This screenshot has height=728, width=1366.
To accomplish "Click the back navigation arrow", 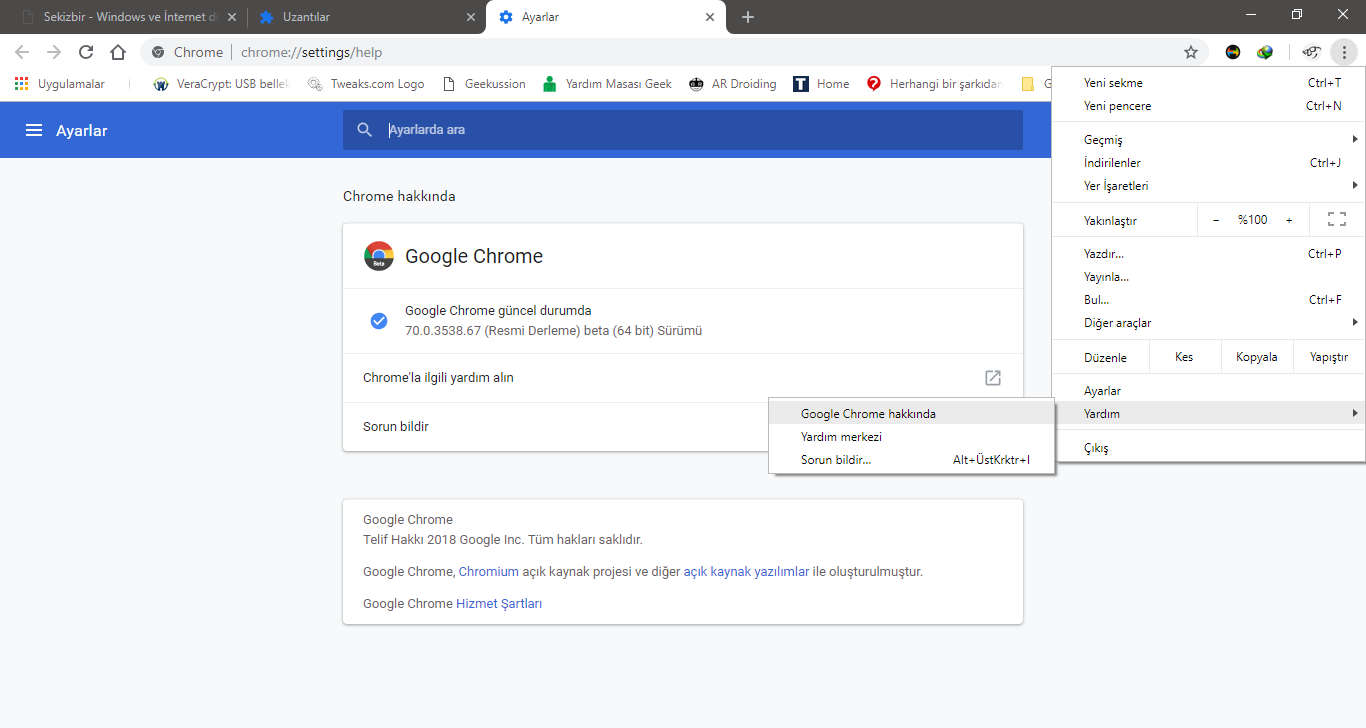I will coord(22,52).
